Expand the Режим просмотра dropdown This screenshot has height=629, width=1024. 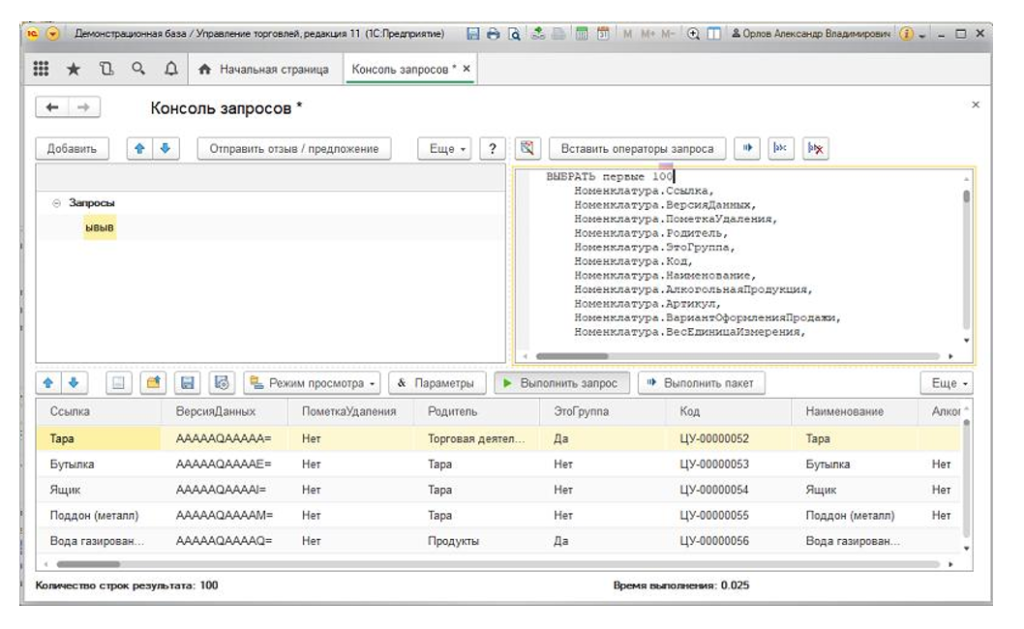313,383
